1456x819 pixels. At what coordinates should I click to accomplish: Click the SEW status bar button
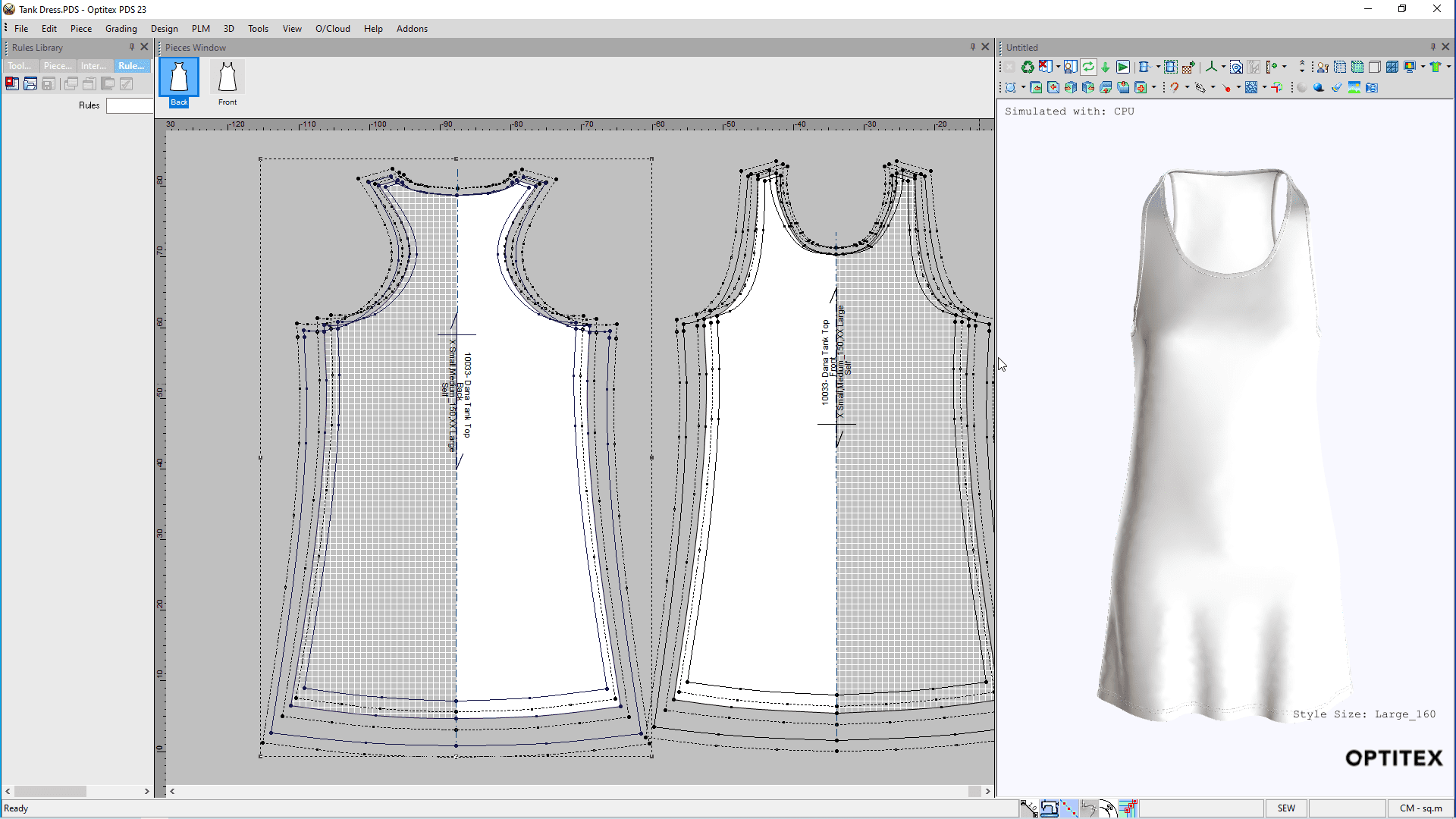coord(1286,808)
